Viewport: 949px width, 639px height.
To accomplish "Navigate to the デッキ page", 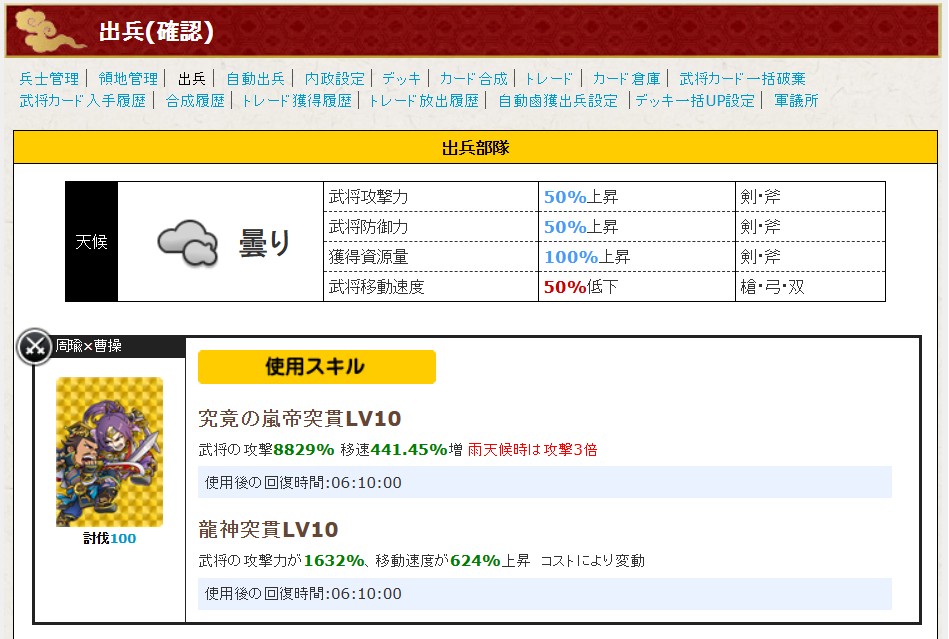I will coord(401,78).
